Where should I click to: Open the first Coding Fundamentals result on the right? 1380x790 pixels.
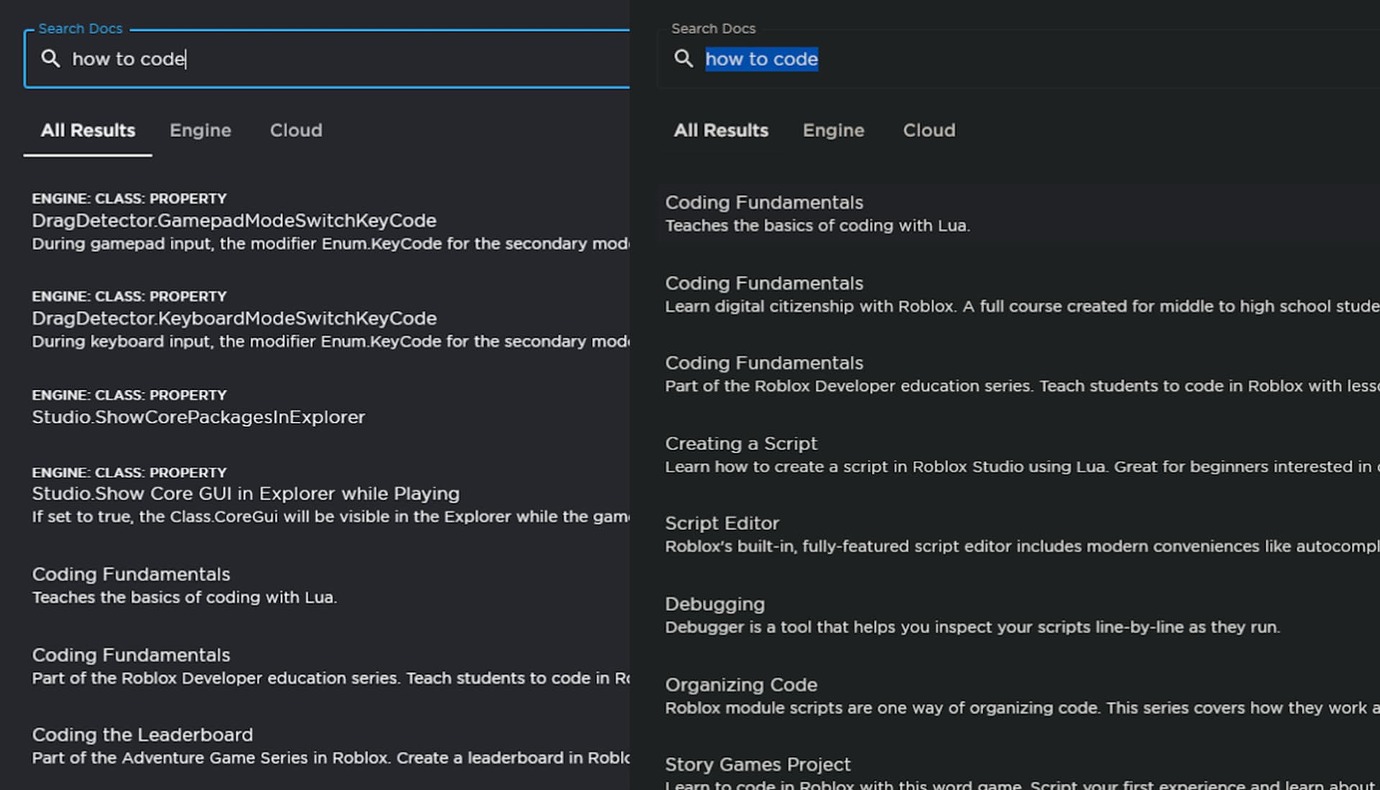click(x=764, y=202)
